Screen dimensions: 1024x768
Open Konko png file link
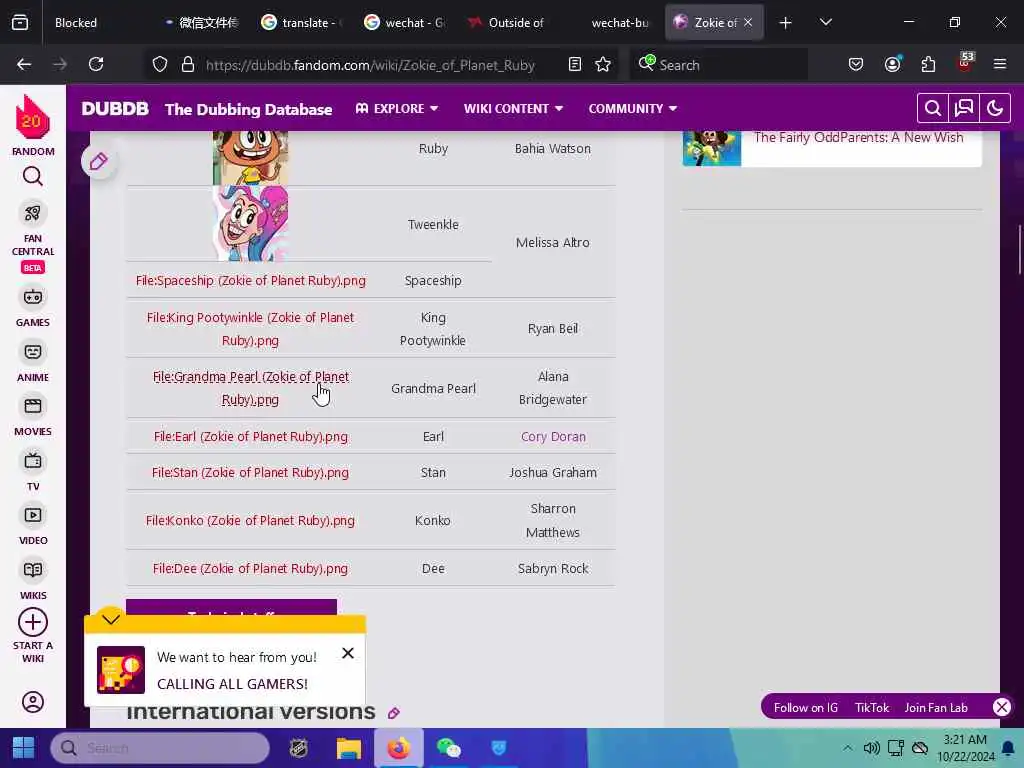pyautogui.click(x=251, y=520)
